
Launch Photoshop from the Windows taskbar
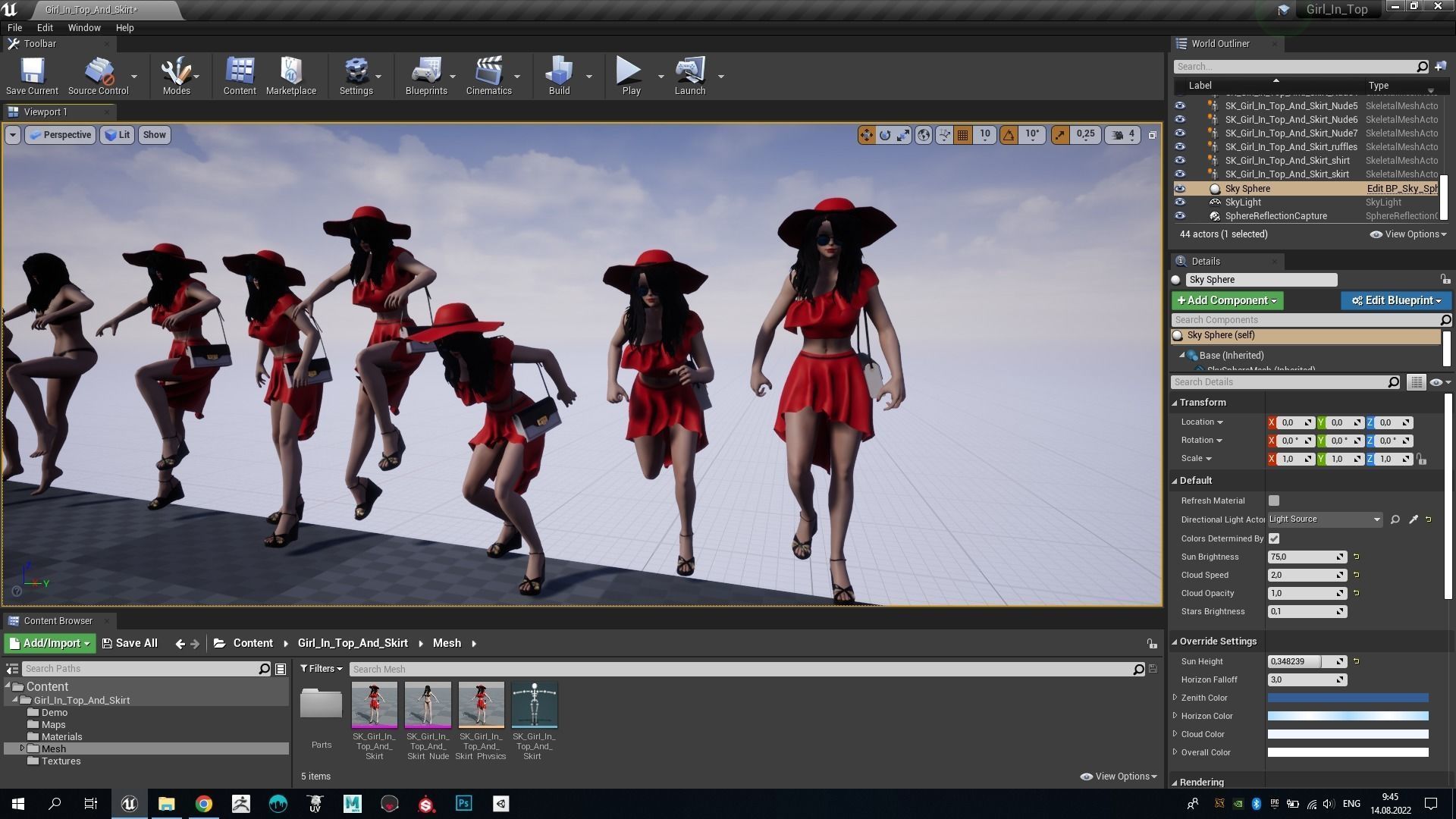[x=463, y=804]
